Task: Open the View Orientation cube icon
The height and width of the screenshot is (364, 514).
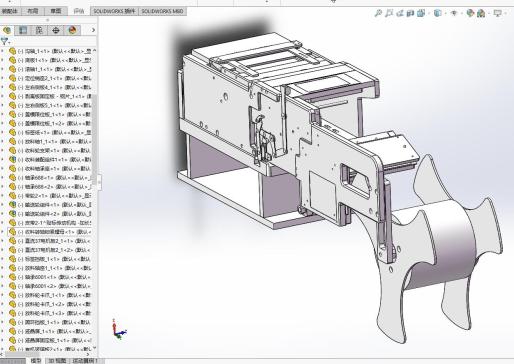Action: pos(421,13)
